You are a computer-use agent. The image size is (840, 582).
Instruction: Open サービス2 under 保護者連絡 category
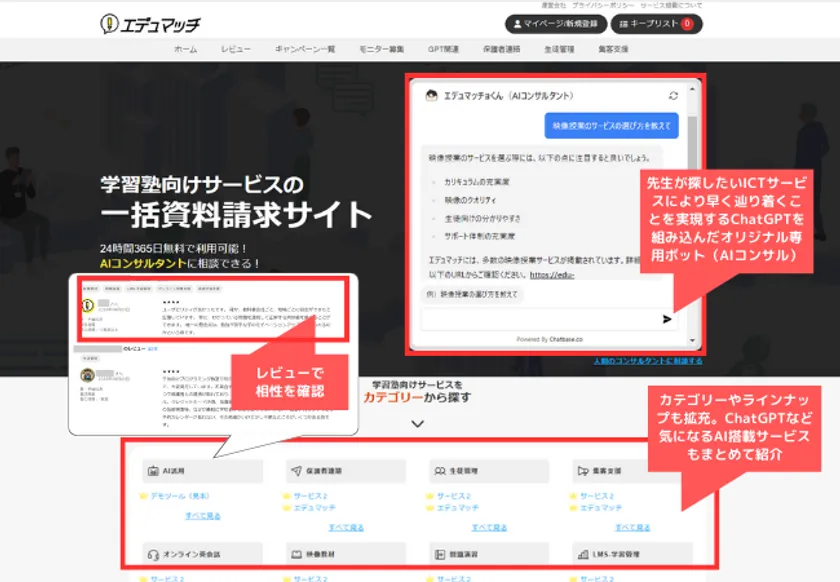tap(310, 496)
